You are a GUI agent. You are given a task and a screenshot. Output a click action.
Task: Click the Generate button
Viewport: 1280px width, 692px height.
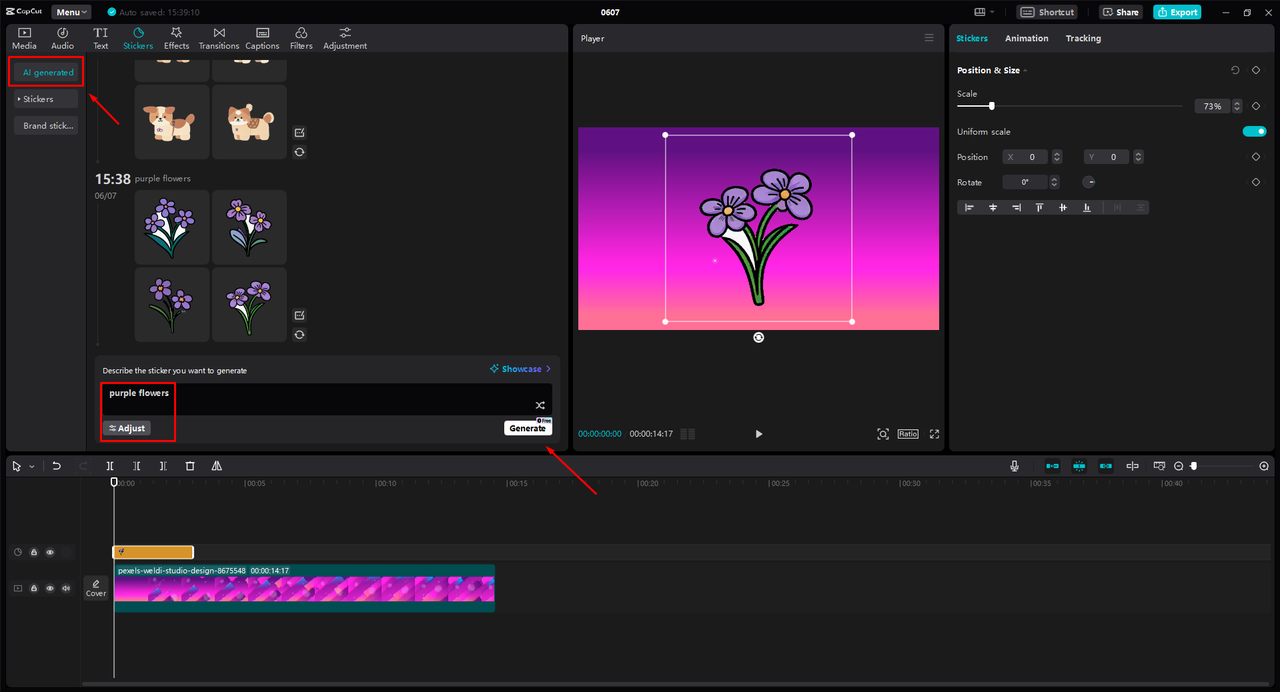tap(527, 428)
